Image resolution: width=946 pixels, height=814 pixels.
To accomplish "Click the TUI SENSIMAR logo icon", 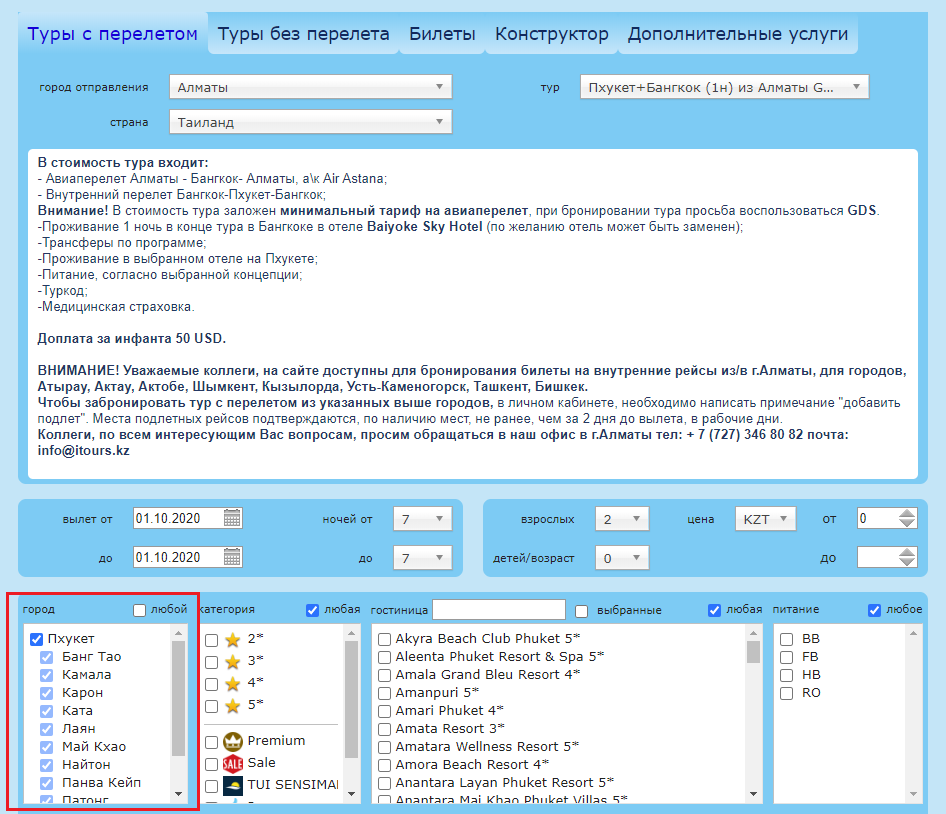I will point(233,785).
